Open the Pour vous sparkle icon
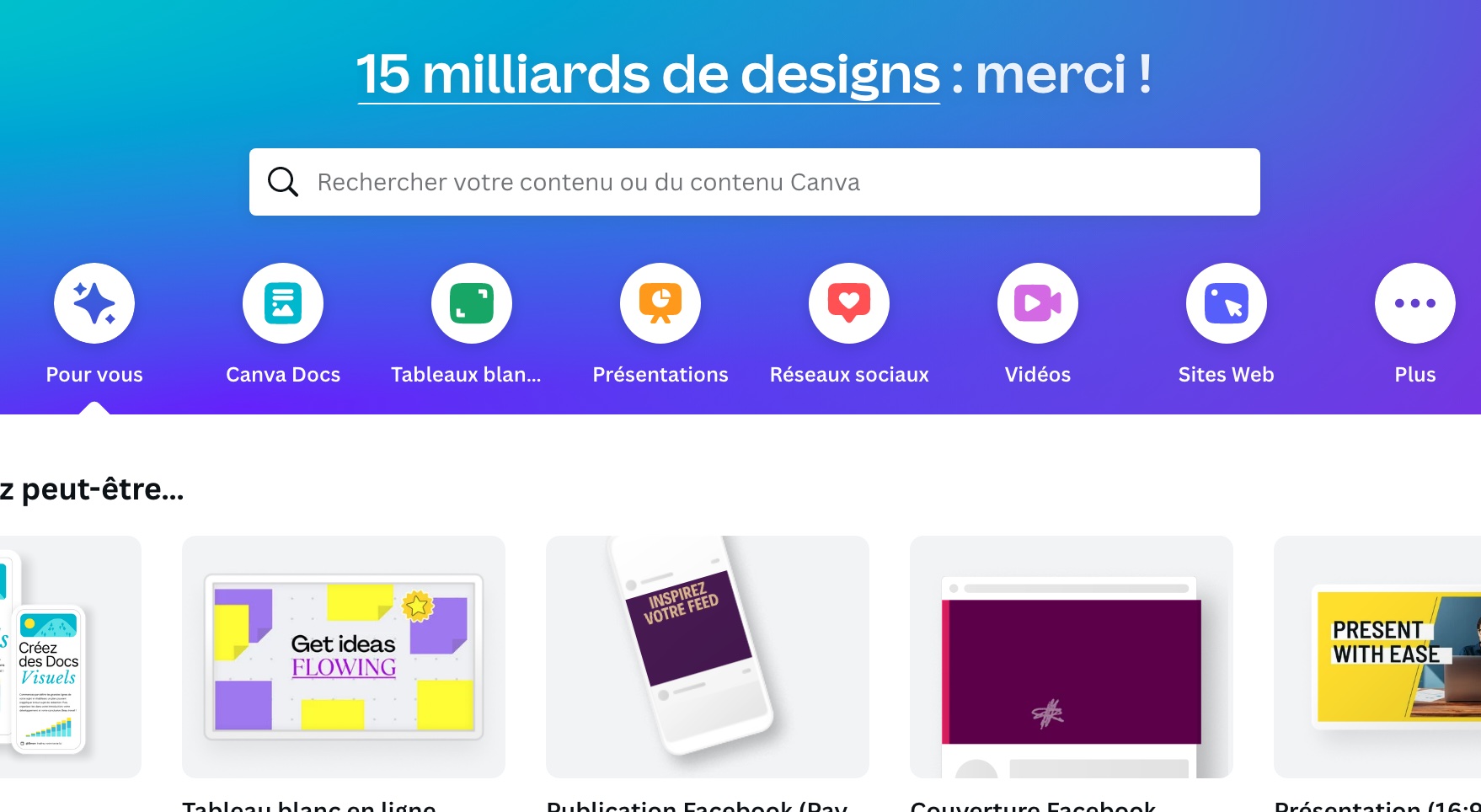Viewport: 1481px width, 812px height. click(94, 303)
